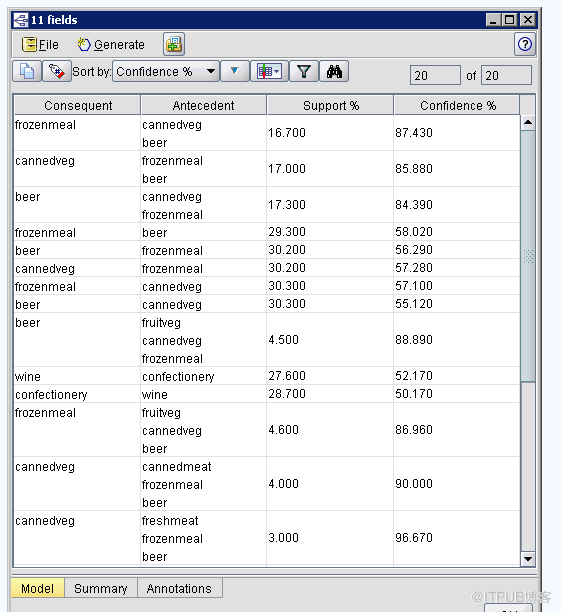This screenshot has height=612, width=561.
Task: Toggle the sort direction arrow button
Action: (x=235, y=71)
